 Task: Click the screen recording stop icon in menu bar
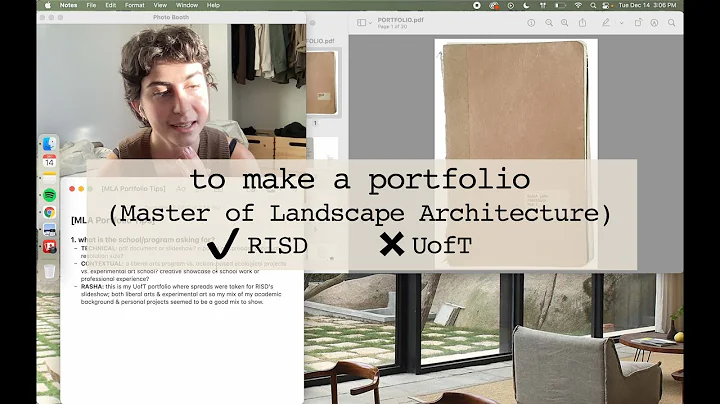(x=477, y=5)
